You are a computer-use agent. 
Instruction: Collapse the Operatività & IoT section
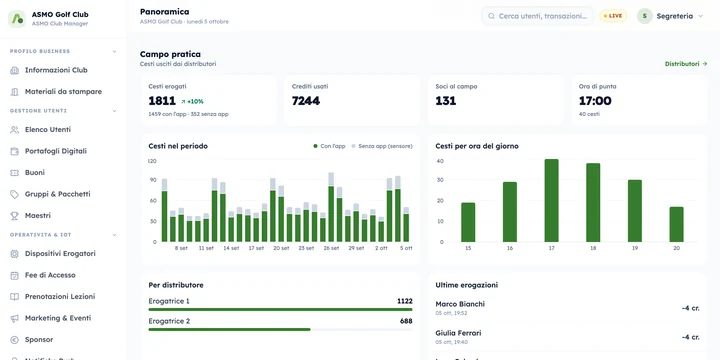[x=114, y=235]
